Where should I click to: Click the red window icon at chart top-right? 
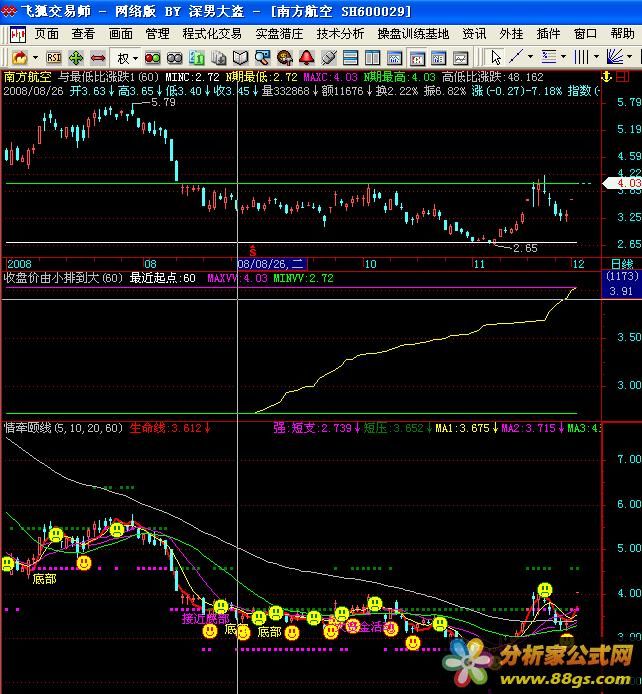622,77
